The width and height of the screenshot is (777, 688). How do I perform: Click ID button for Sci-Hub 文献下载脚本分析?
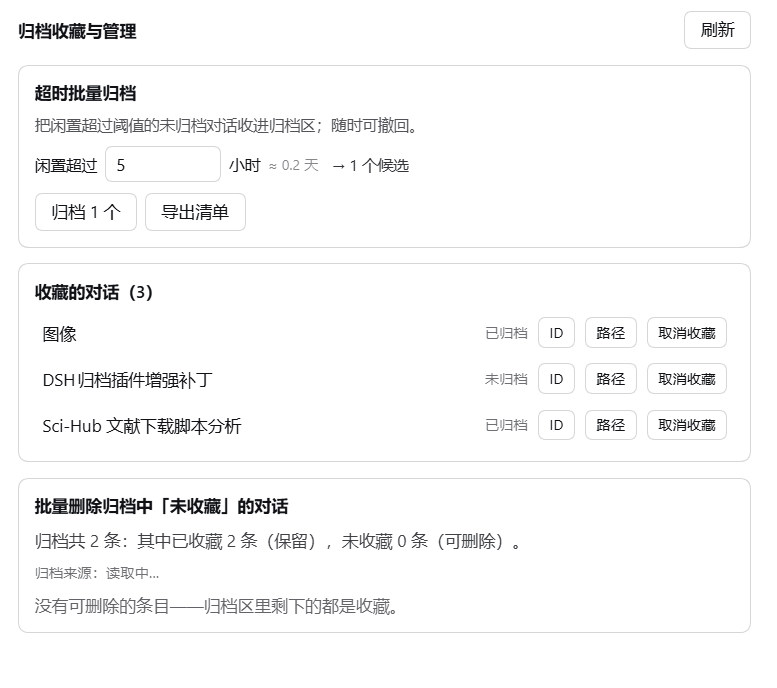pyautogui.click(x=556, y=425)
